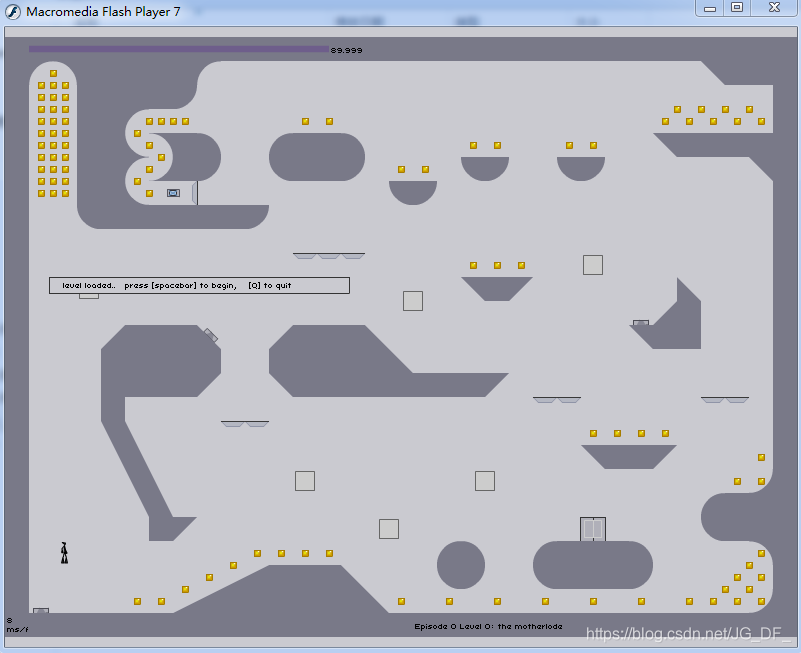This screenshot has width=801, height=653.
Task: Click the left gold piece above the large oval block
Action: pyautogui.click(x=305, y=121)
